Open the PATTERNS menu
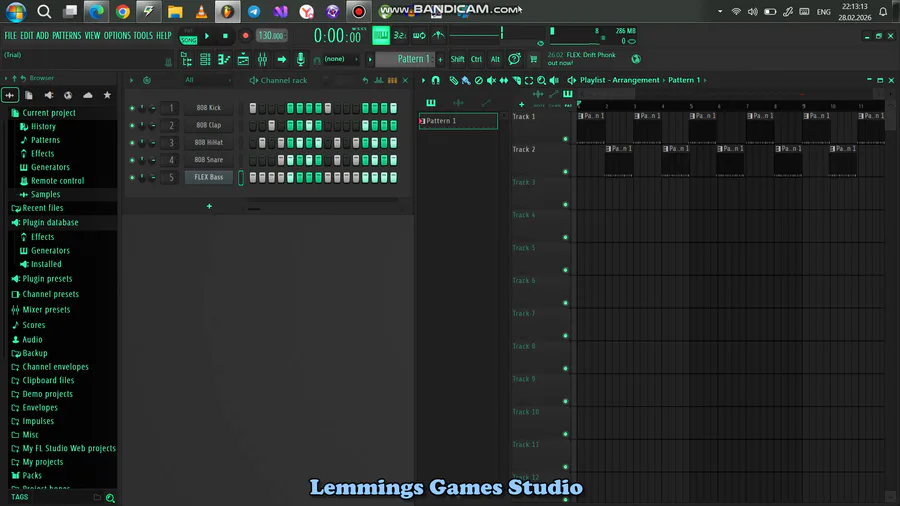 tap(67, 36)
